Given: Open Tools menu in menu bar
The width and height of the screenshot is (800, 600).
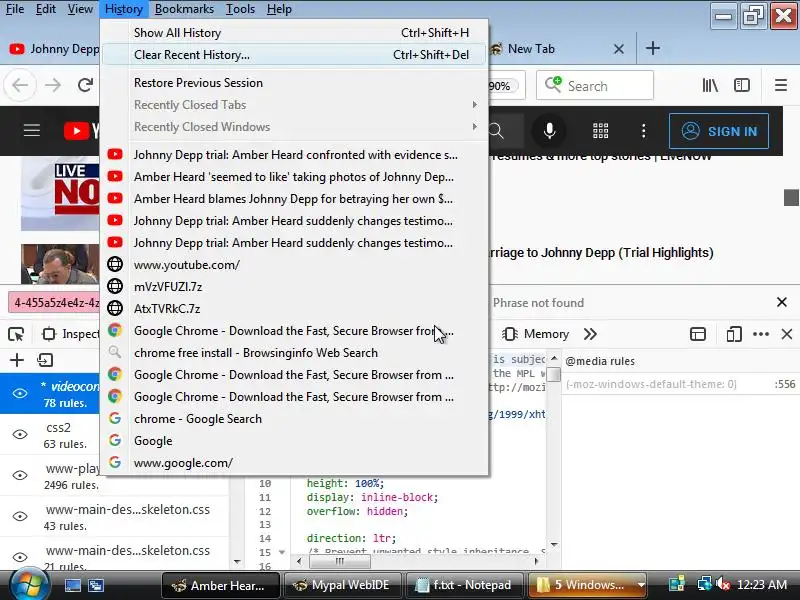Looking at the screenshot, I should click(240, 9).
